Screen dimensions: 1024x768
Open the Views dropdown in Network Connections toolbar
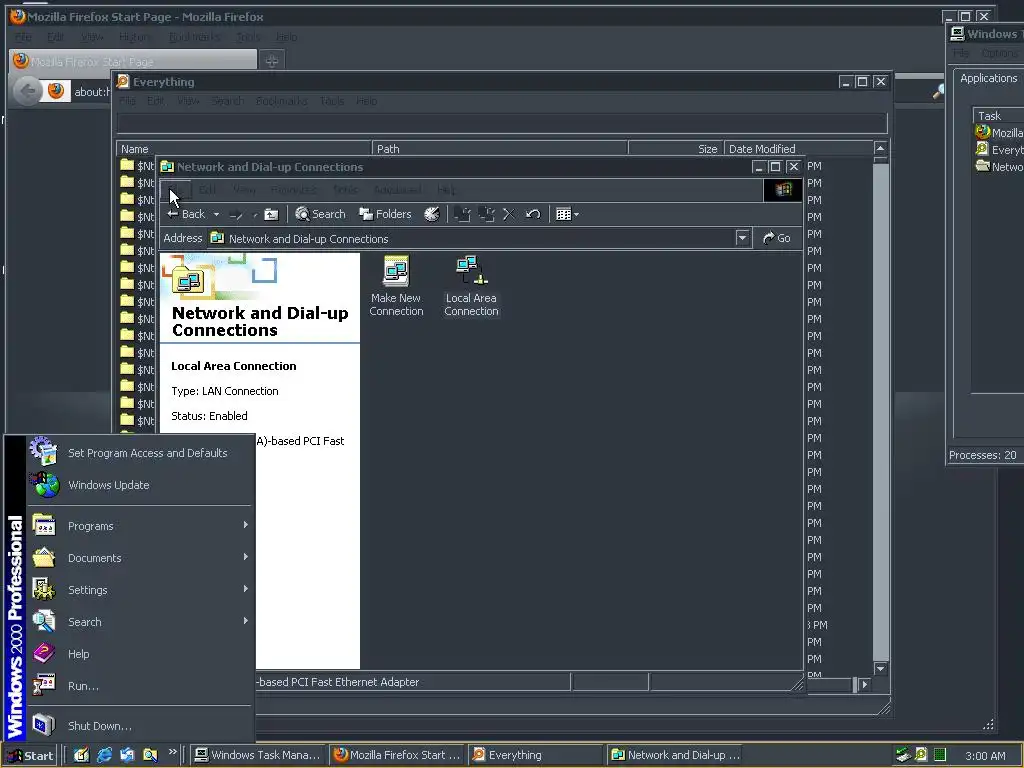(567, 214)
